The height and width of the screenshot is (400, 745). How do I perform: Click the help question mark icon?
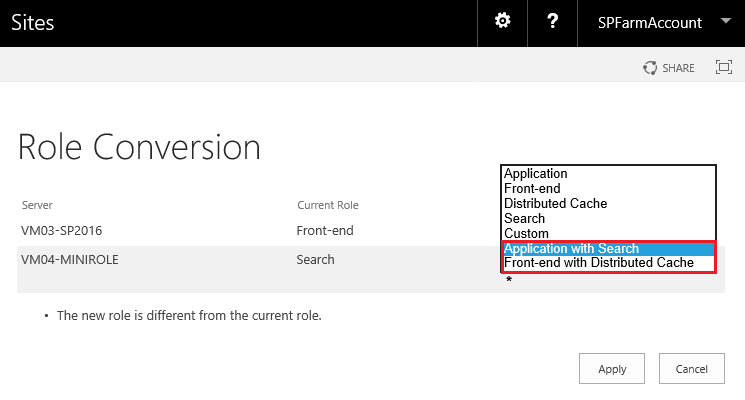tap(553, 22)
